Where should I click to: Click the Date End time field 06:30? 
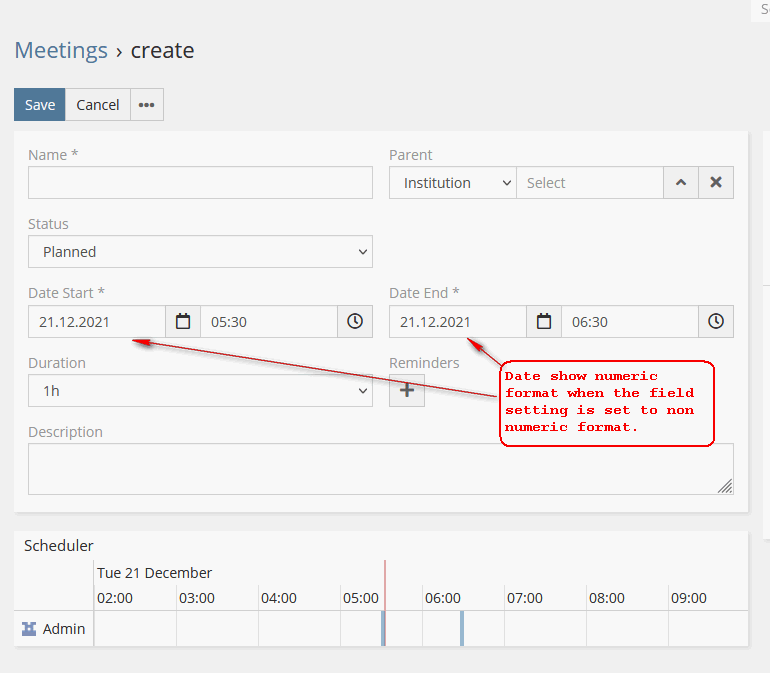pyautogui.click(x=628, y=322)
